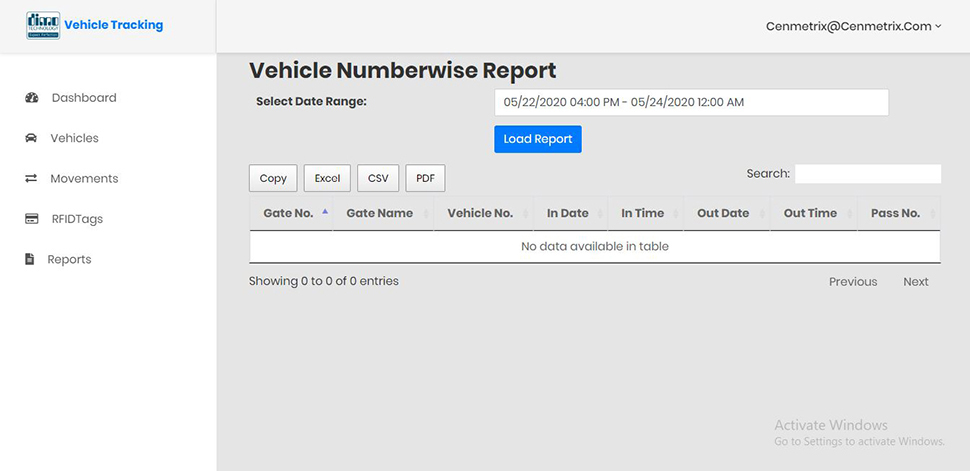970x471 pixels.
Task: Open the date range picker field
Action: [692, 103]
